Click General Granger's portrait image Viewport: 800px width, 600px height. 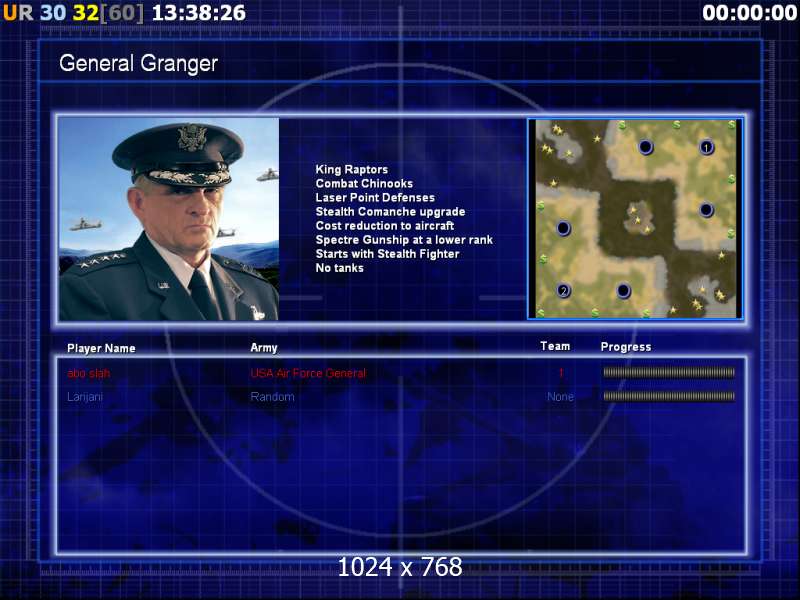point(169,219)
